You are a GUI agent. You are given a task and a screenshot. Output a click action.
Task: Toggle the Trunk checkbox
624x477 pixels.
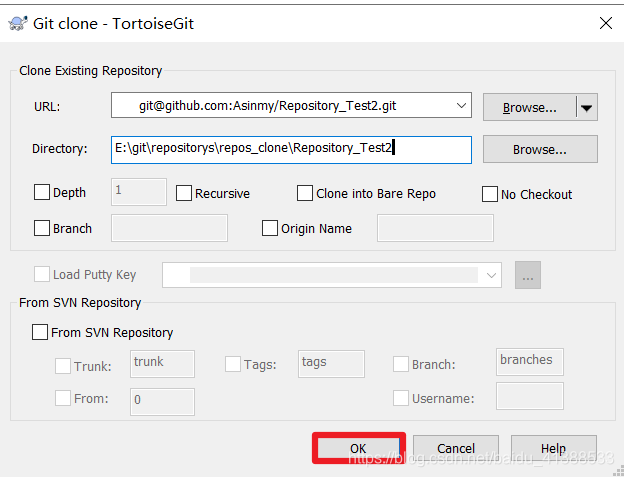(x=63, y=366)
